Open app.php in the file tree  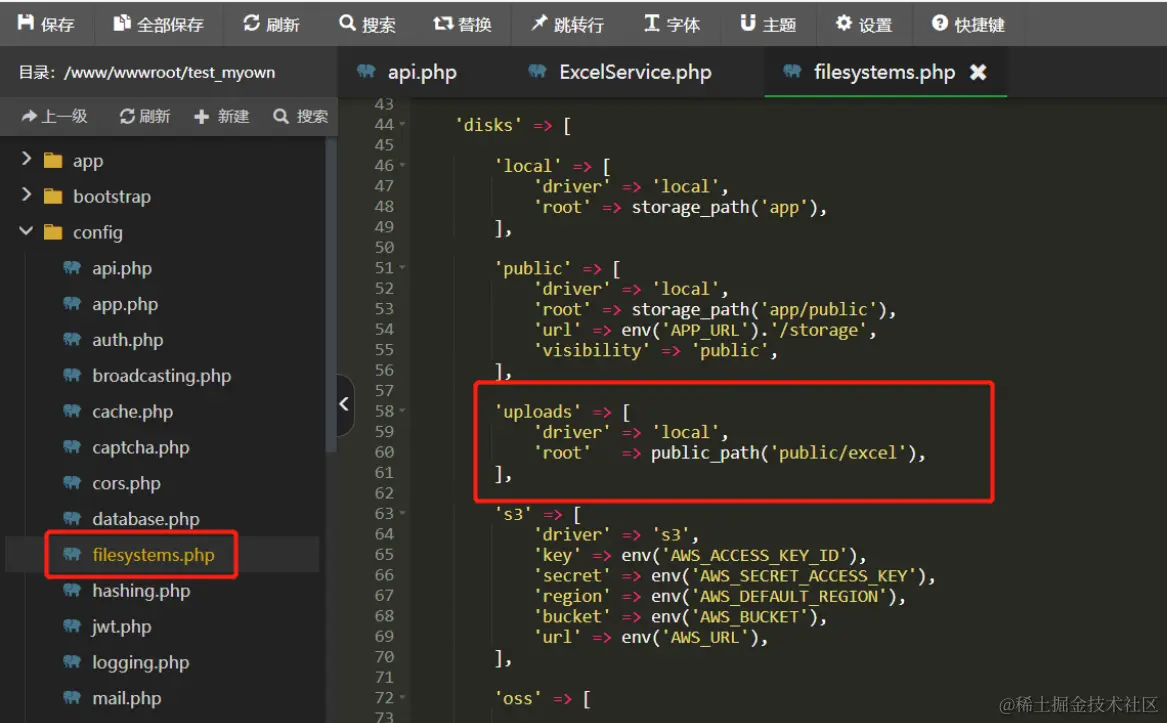tap(125, 304)
